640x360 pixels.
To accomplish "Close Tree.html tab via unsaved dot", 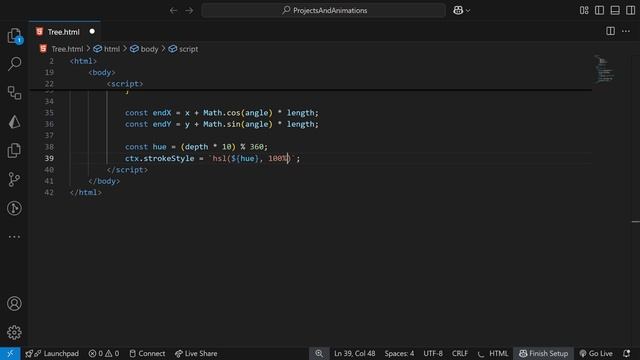I will tap(92, 31).
